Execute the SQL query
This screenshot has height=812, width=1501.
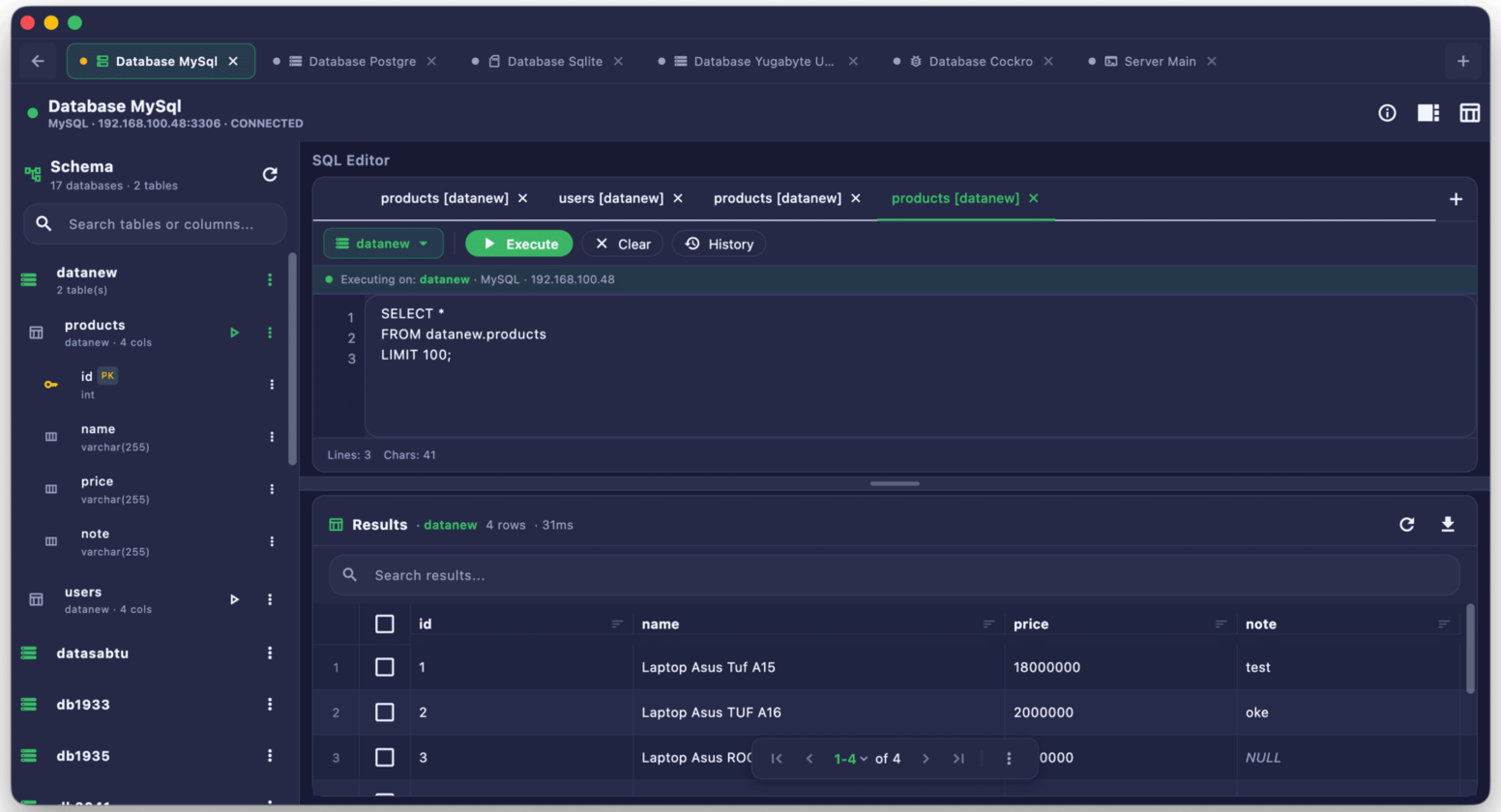coord(518,244)
